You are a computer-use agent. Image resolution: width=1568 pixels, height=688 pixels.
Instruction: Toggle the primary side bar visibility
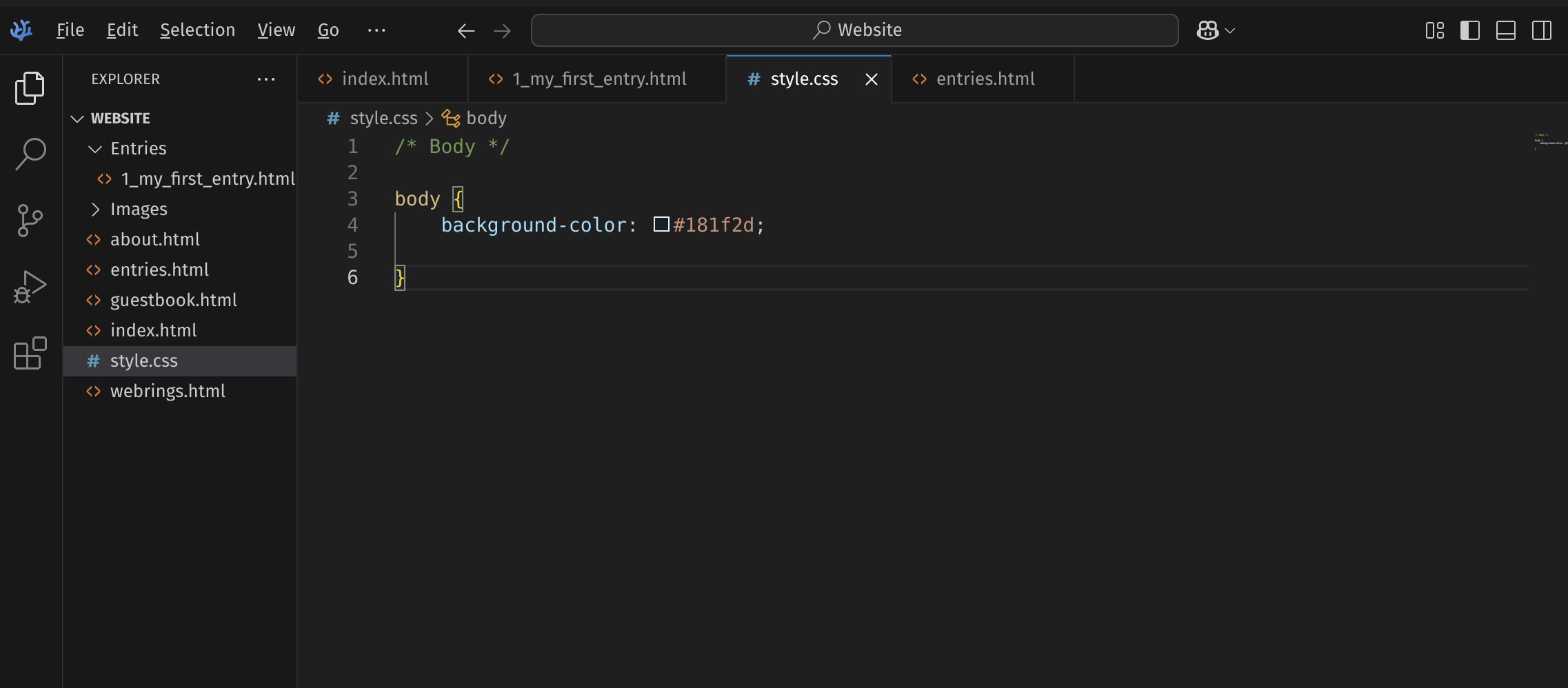1470,30
